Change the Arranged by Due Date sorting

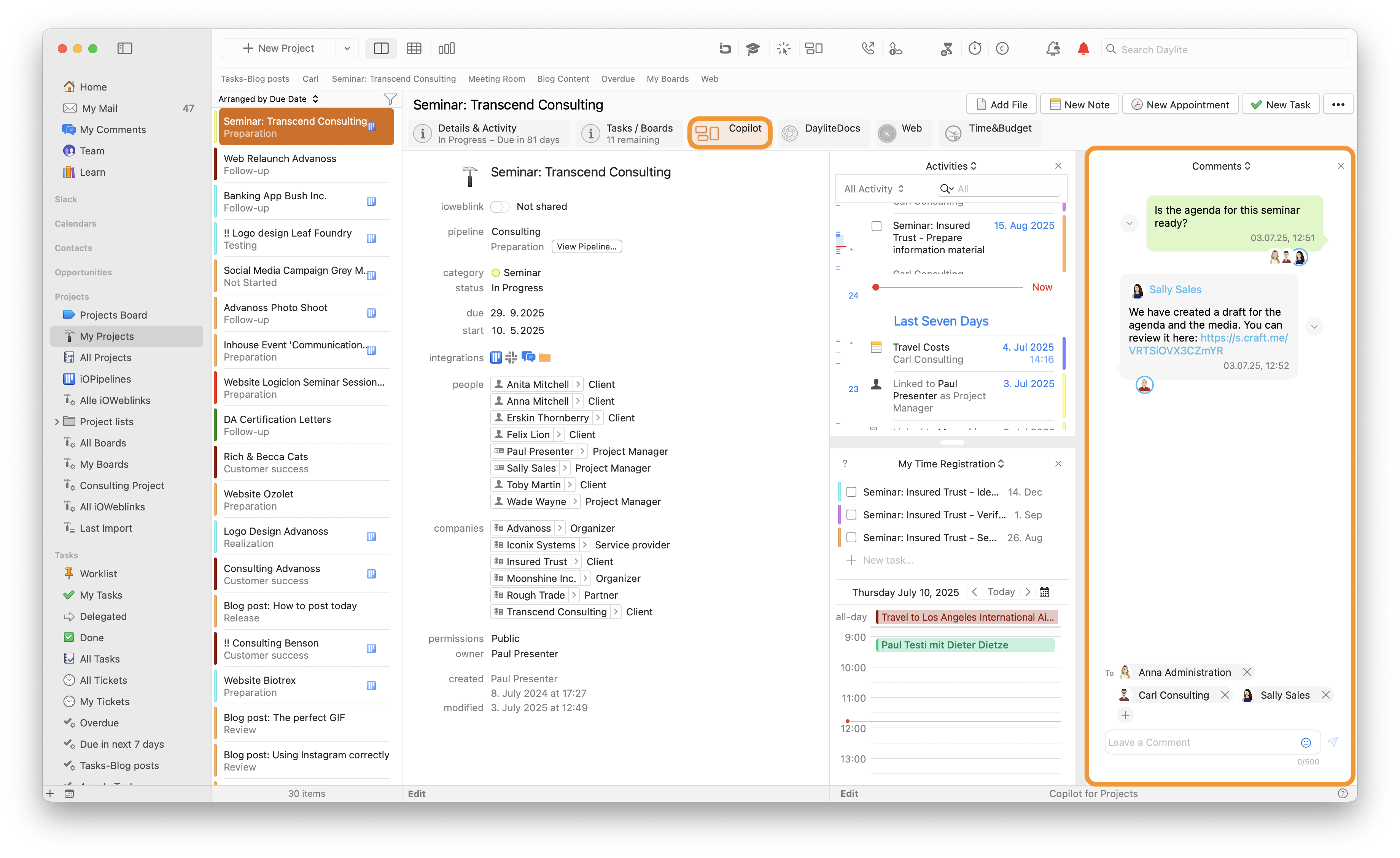click(268, 99)
